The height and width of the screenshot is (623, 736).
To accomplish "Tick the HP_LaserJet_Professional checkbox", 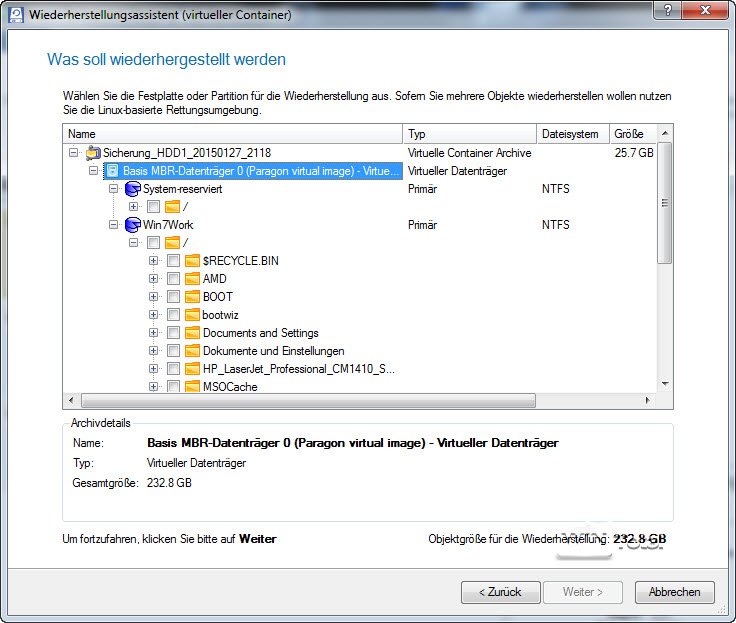I will [173, 369].
